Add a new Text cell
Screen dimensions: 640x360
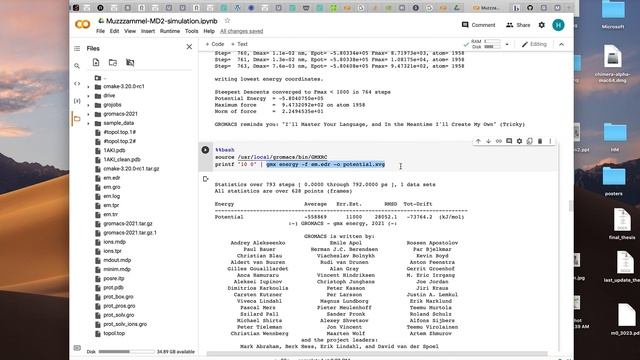239,44
